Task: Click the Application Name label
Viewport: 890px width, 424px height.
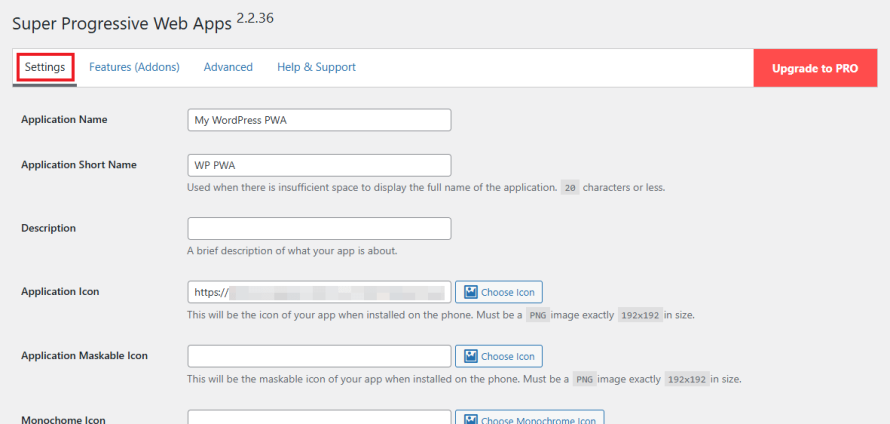Action: (x=64, y=119)
